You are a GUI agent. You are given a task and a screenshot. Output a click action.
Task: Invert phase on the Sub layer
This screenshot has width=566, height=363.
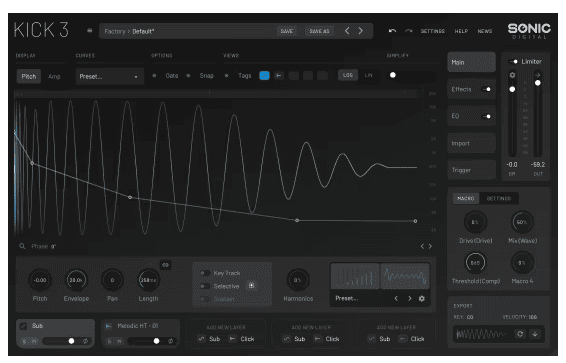tap(86, 341)
